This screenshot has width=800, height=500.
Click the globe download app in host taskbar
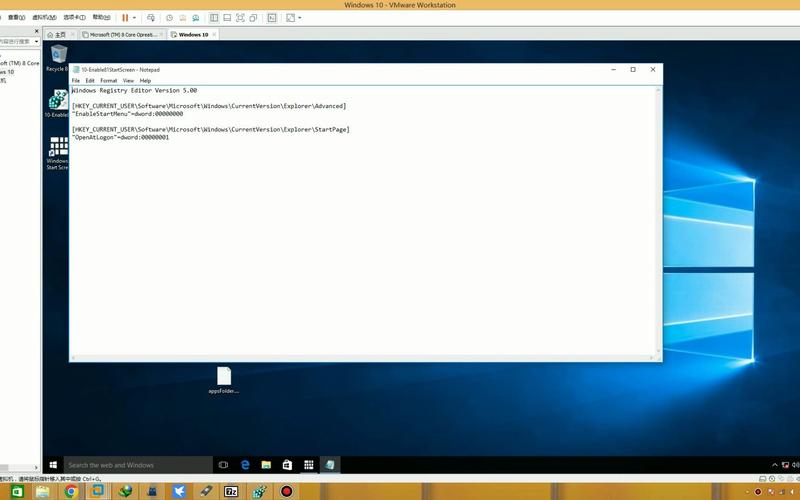pyautogui.click(x=125, y=491)
